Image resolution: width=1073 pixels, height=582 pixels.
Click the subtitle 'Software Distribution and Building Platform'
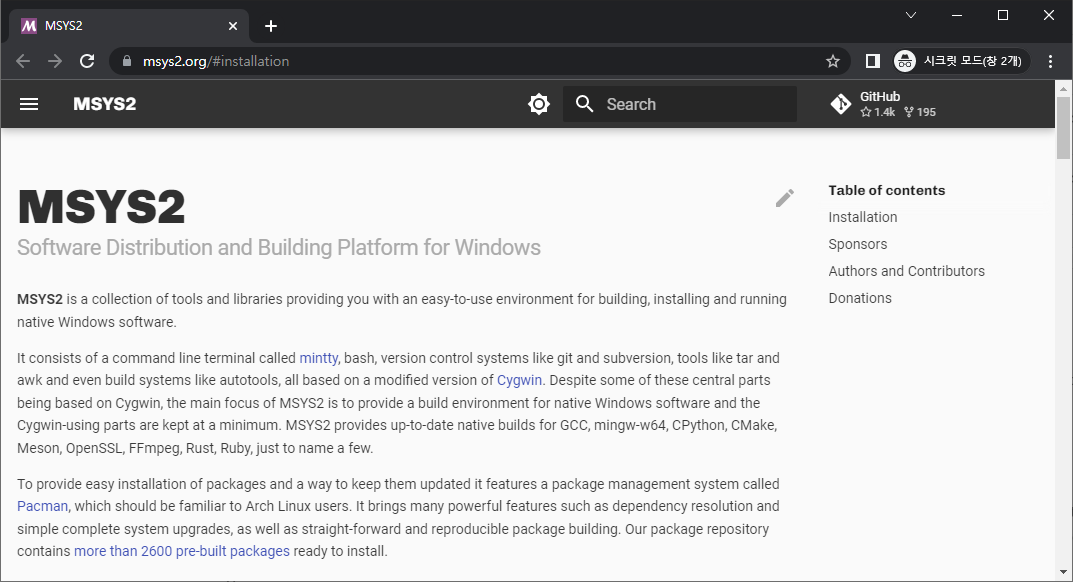tap(279, 247)
